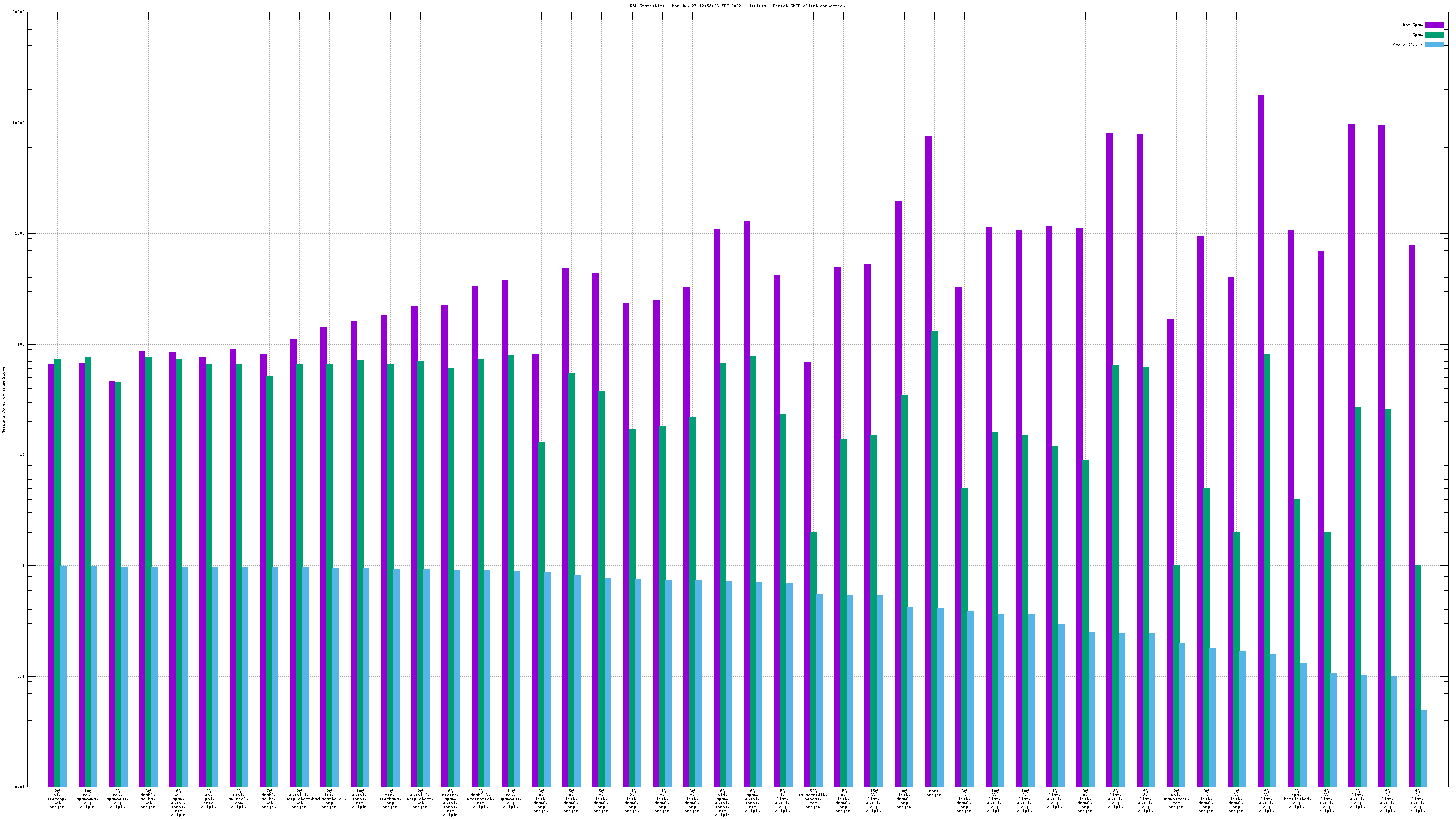Screen dimensions: 1456x819
Task: Click the purple Not Spam legend swatch
Action: click(x=1434, y=25)
